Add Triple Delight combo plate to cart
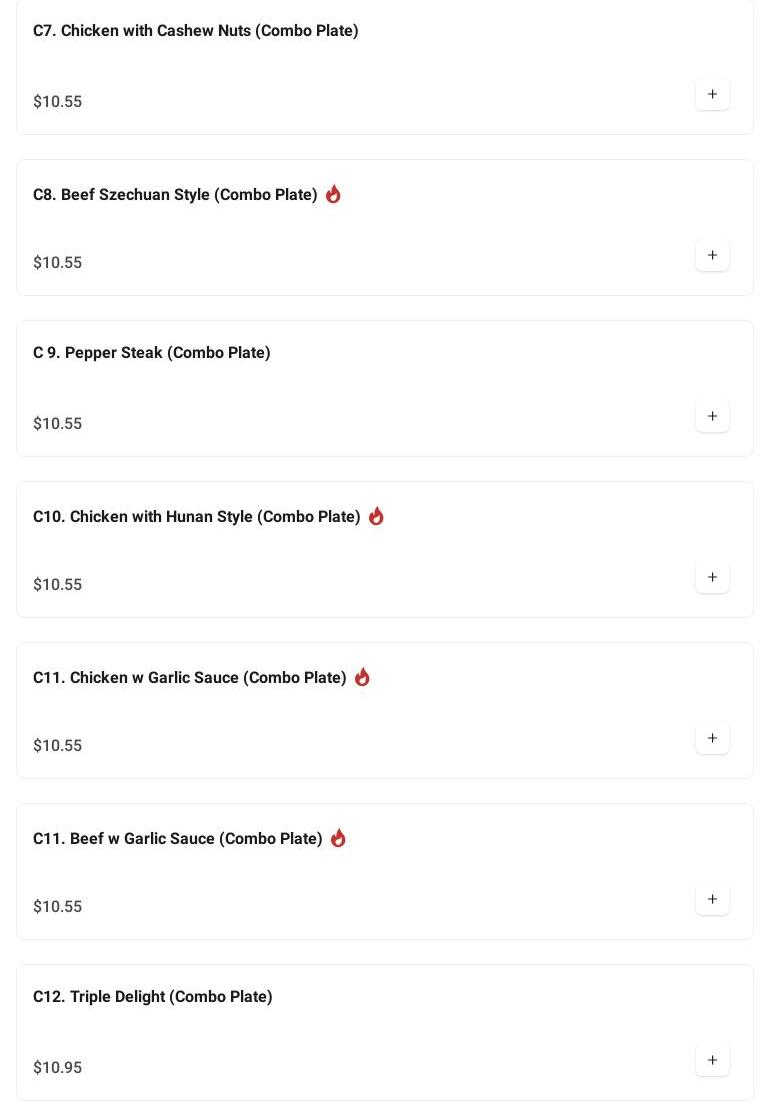770x1103 pixels. [x=712, y=1060]
